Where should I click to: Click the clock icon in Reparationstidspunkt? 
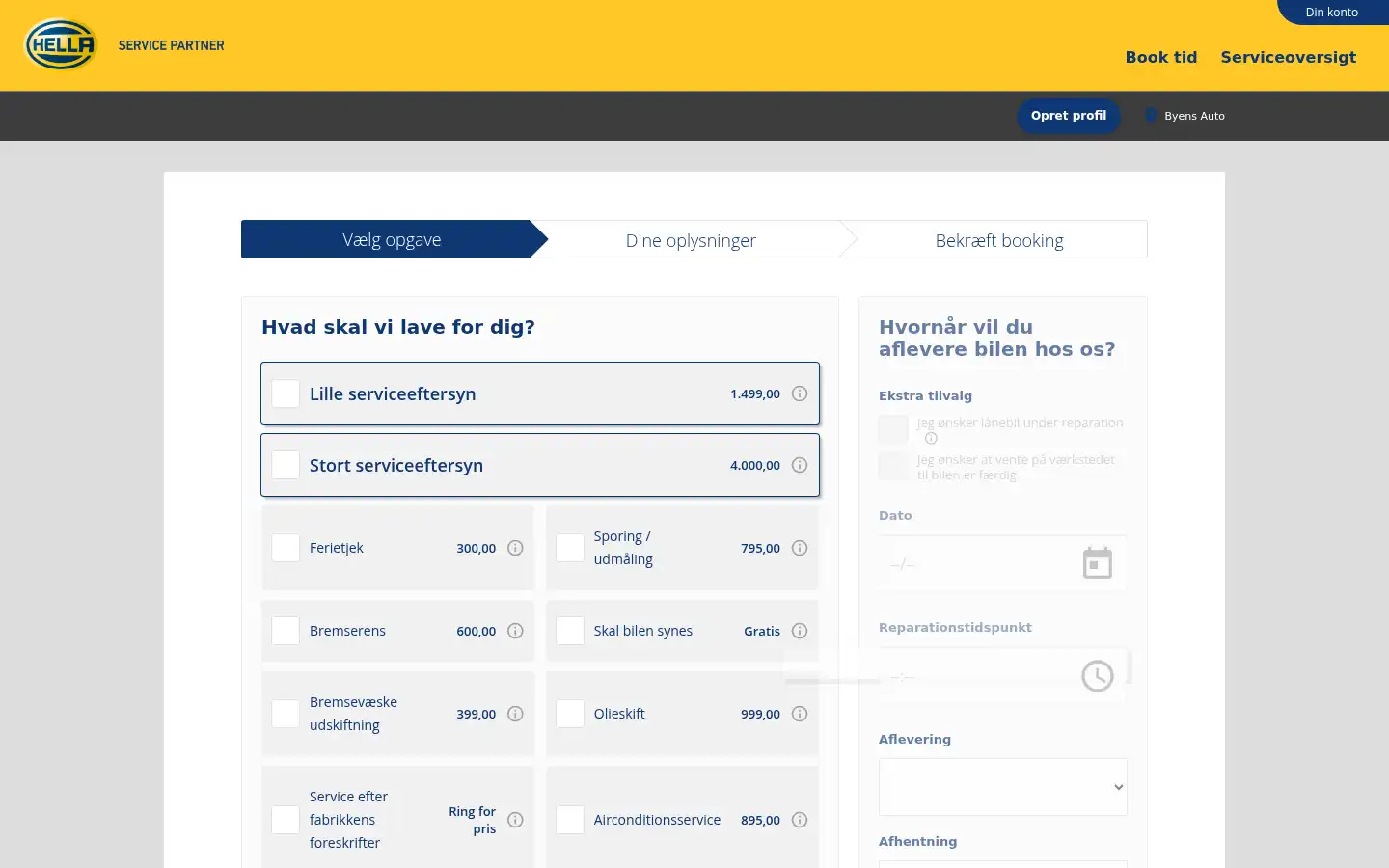point(1098,676)
